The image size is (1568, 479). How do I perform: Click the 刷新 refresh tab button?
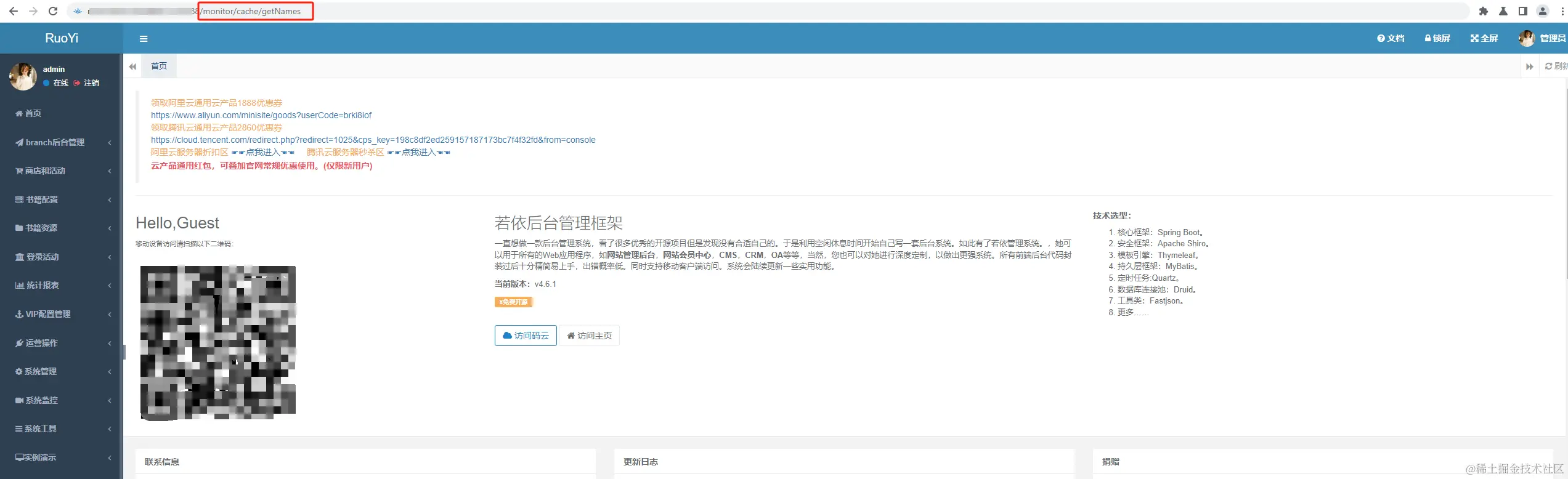pyautogui.click(x=1554, y=66)
